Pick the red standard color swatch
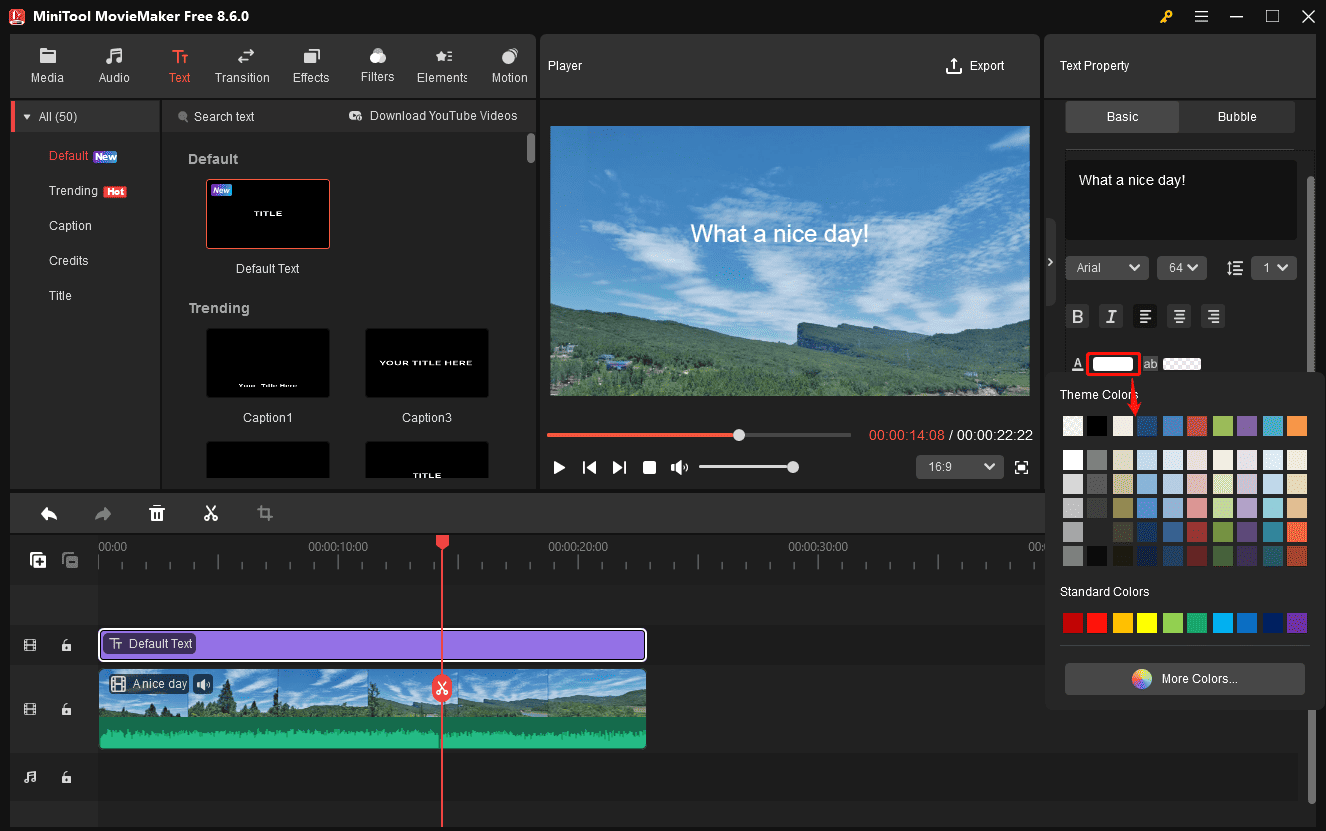The image size is (1326, 831). click(1097, 622)
